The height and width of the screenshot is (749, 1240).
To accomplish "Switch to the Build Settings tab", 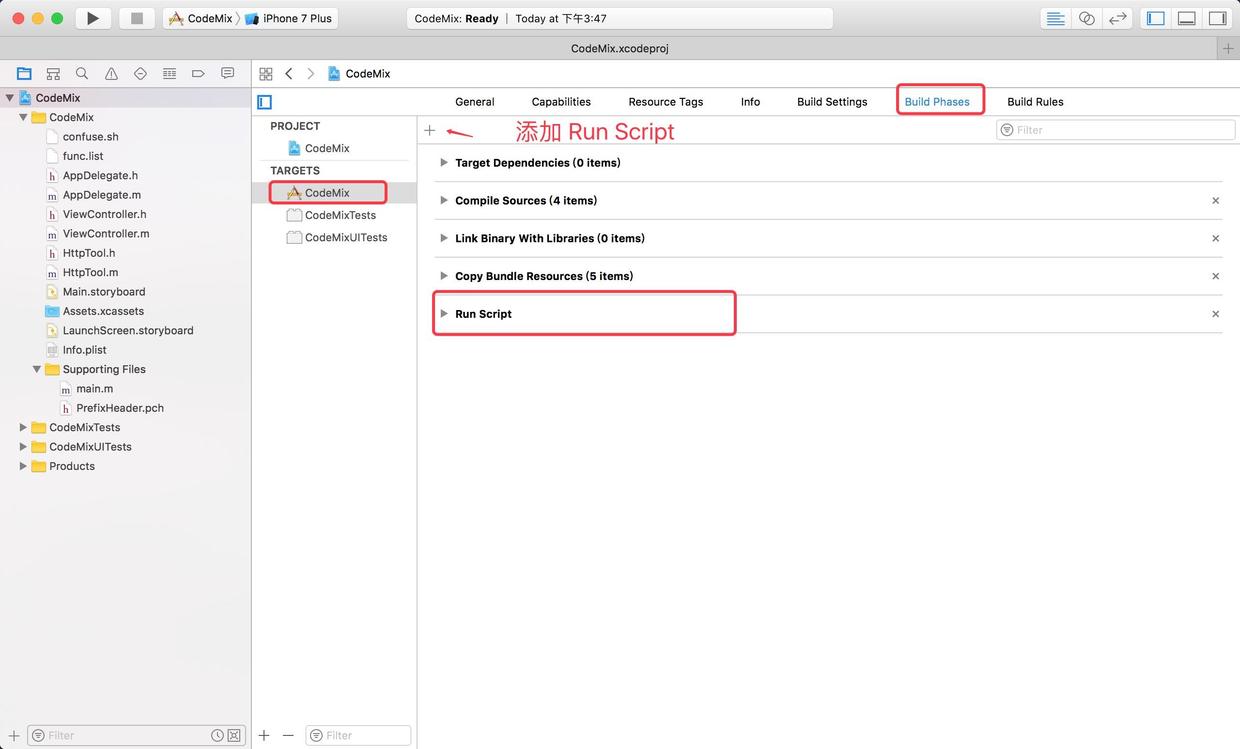I will [832, 102].
